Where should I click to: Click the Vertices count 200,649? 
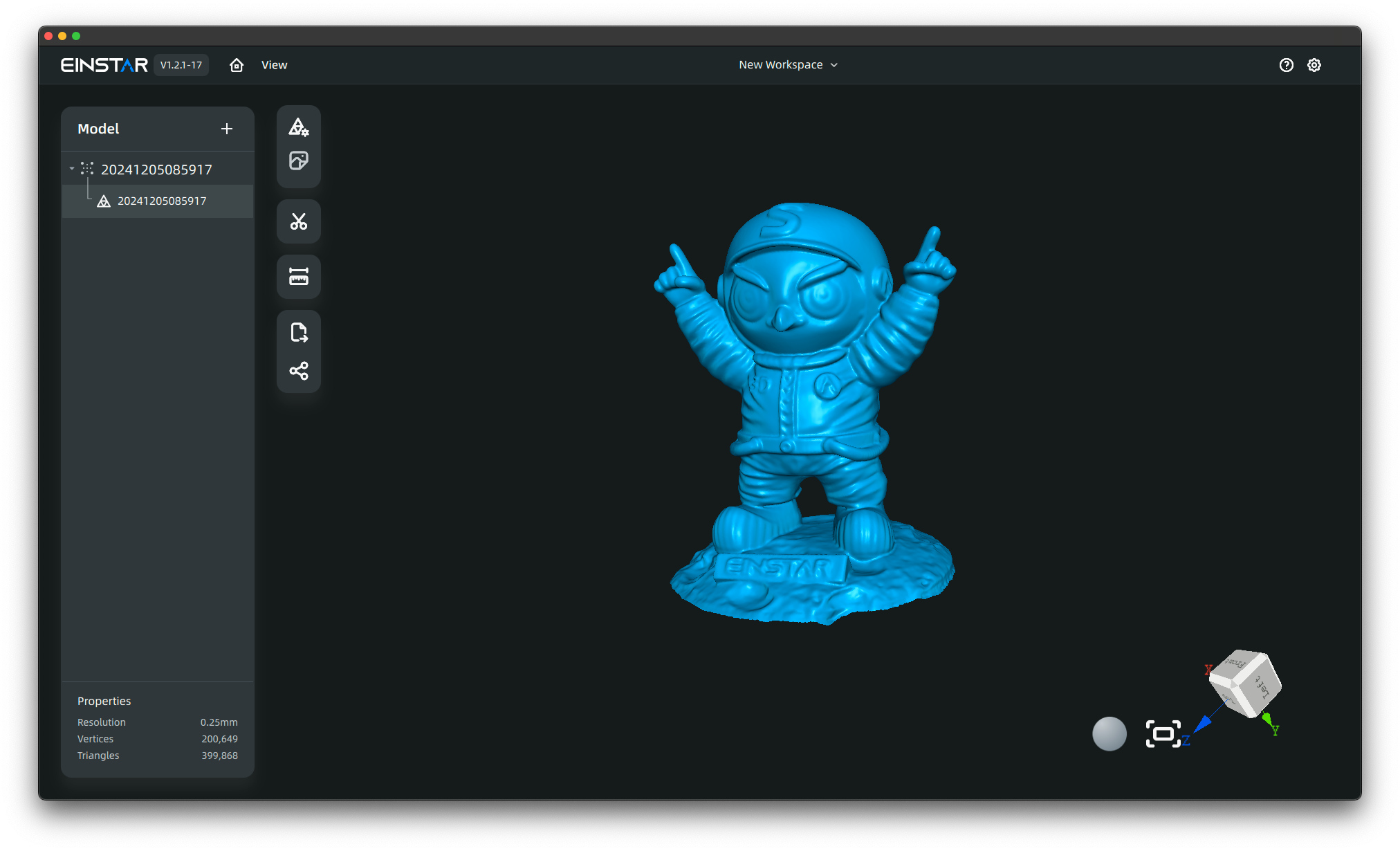[x=220, y=739]
